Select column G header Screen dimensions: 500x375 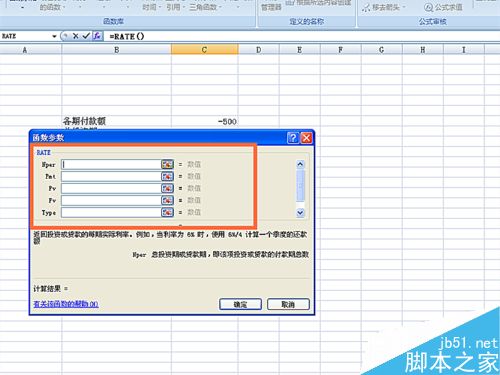(382, 50)
